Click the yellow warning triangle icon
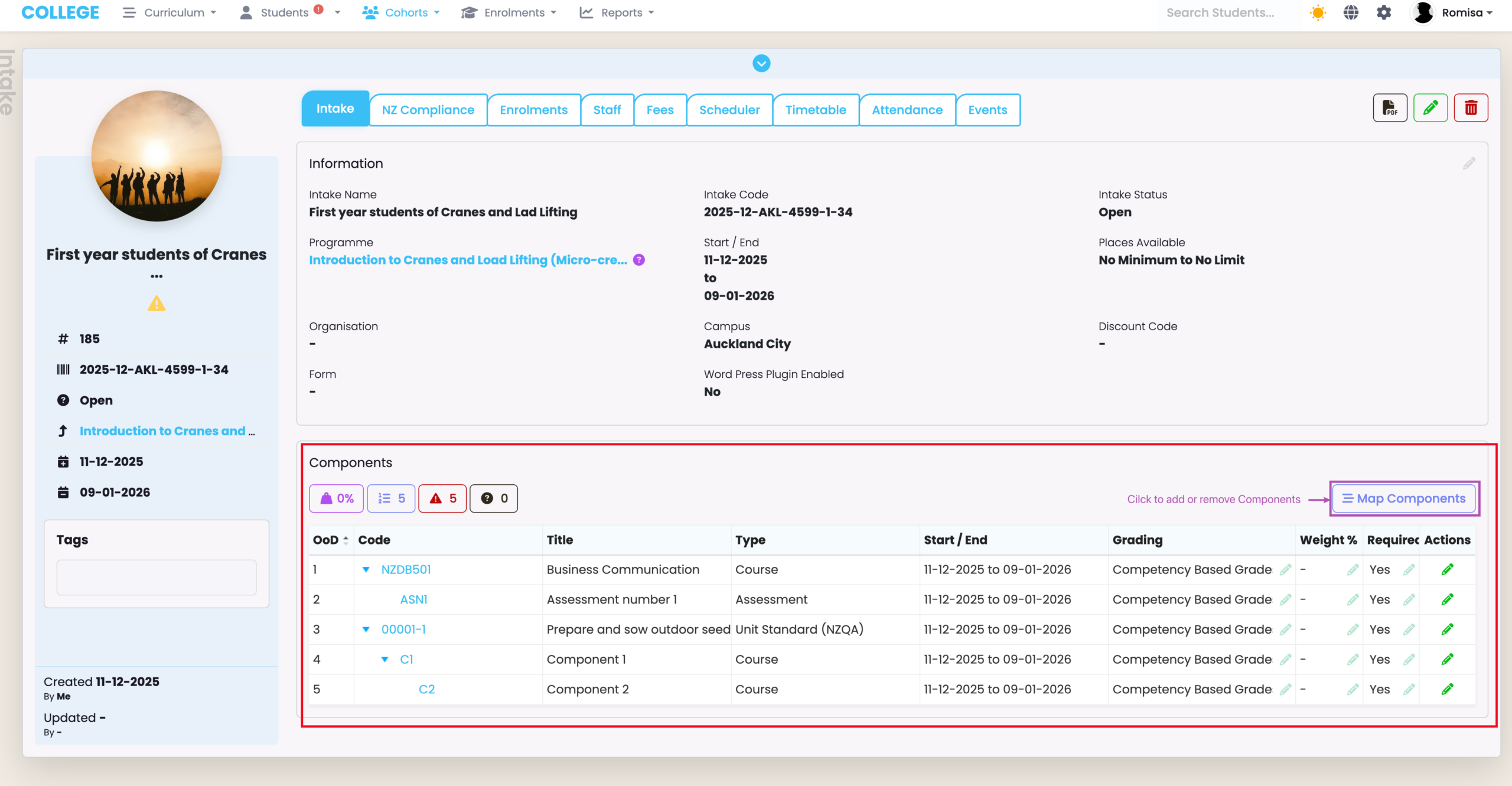The image size is (1512, 786). (x=157, y=304)
